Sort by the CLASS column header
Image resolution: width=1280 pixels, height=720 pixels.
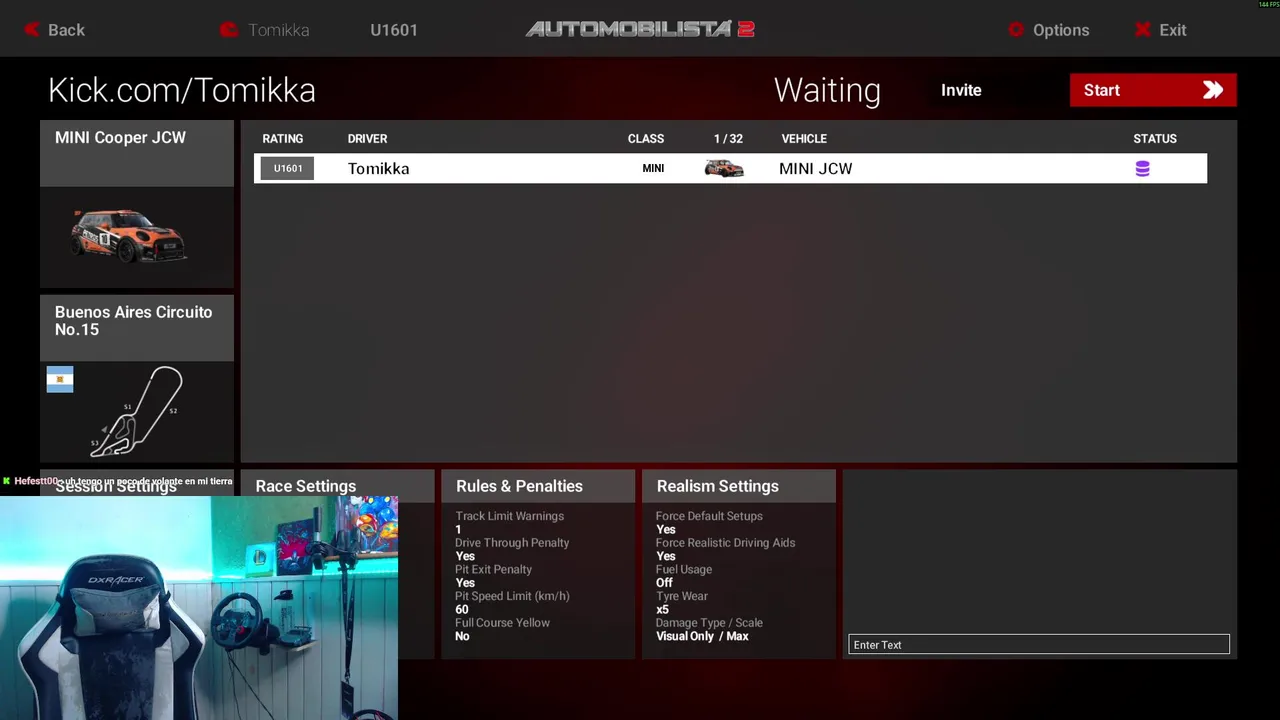646,139
